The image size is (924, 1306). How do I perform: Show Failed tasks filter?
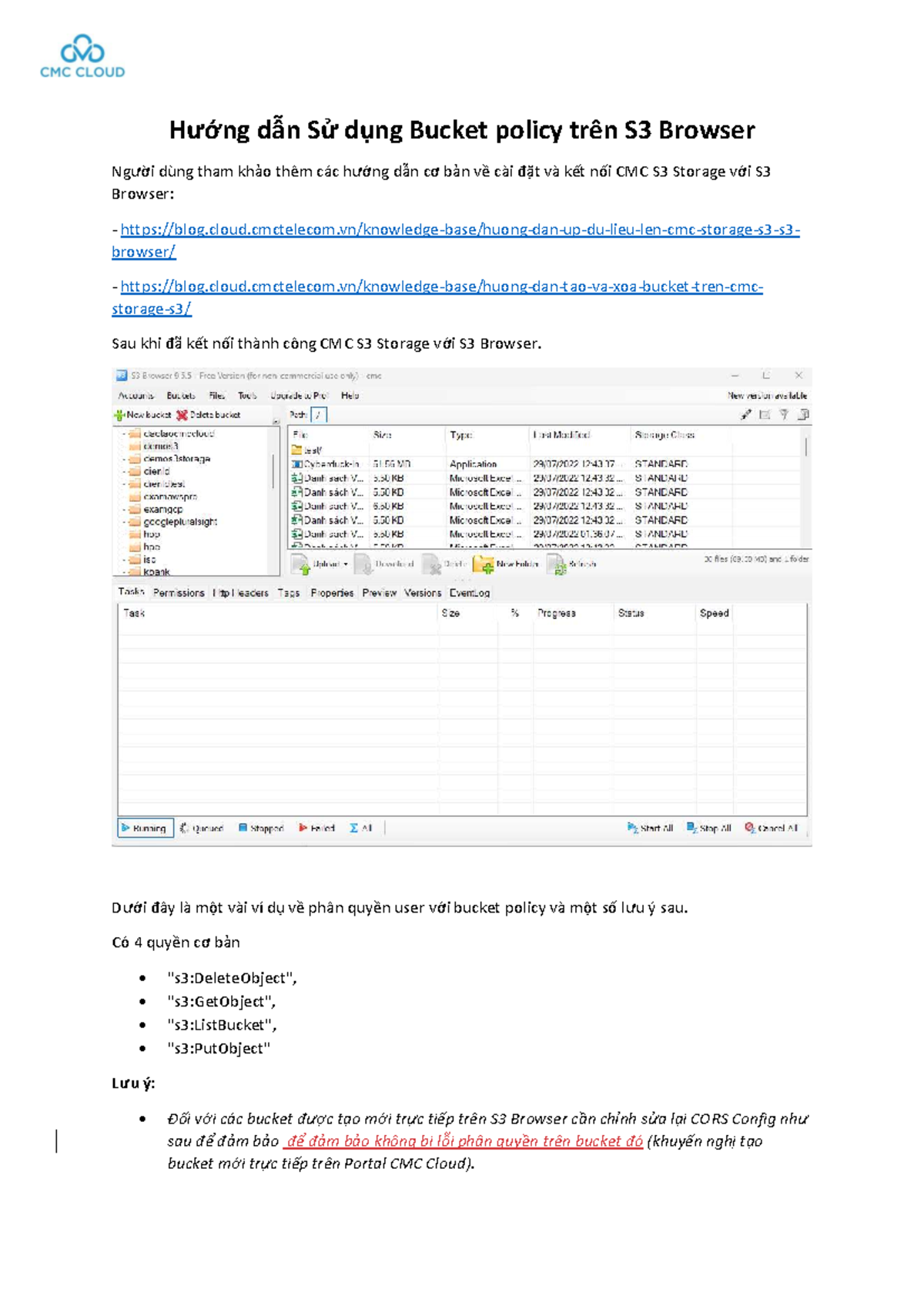pos(316,829)
